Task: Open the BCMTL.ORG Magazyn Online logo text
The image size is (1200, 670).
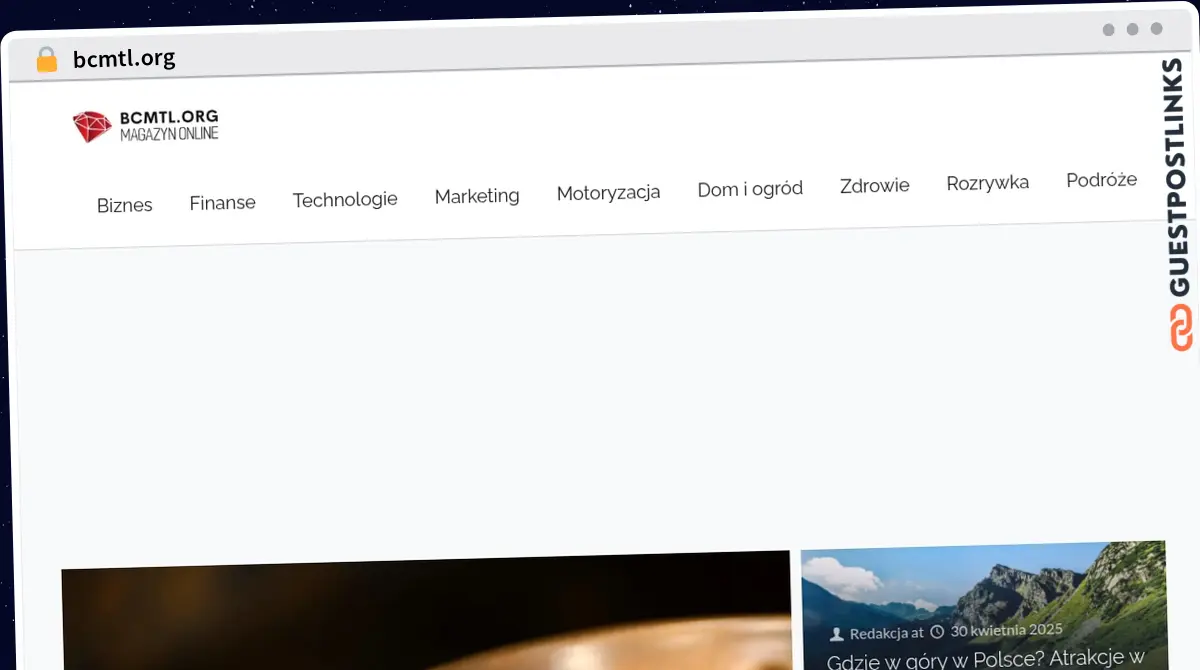Action: (169, 125)
